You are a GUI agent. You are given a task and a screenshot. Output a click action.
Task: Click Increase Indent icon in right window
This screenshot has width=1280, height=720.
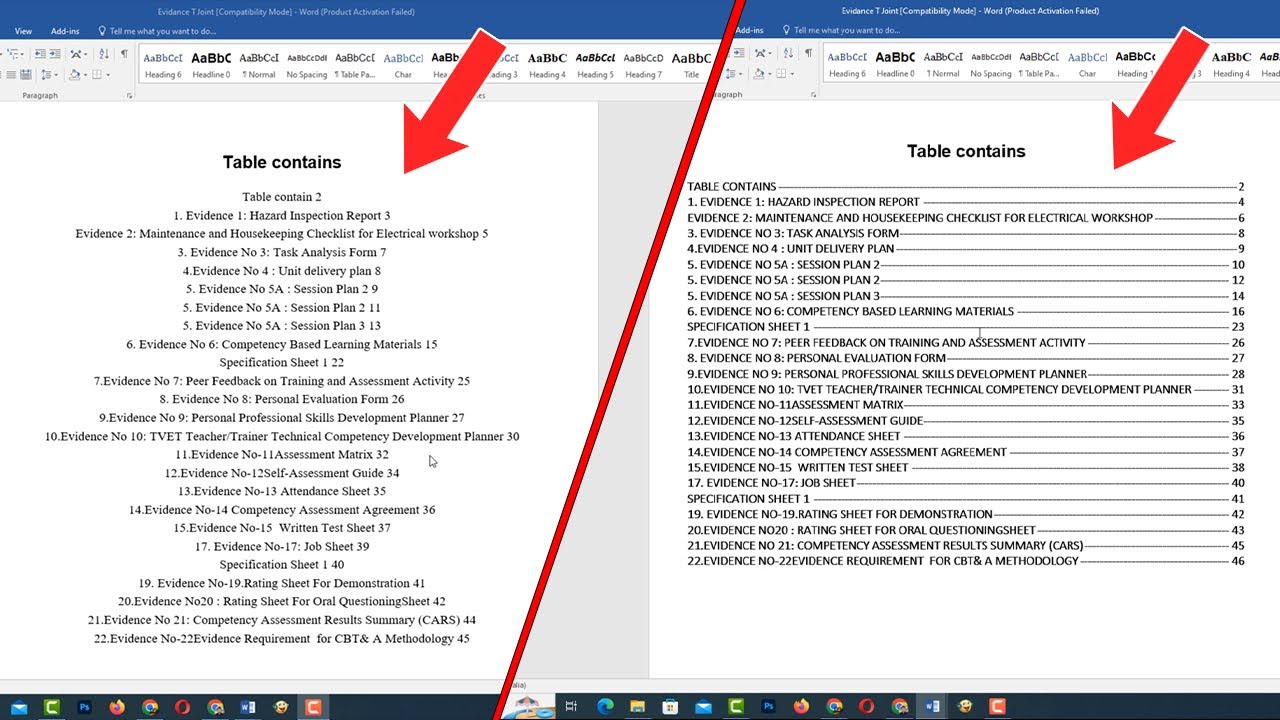coord(739,53)
